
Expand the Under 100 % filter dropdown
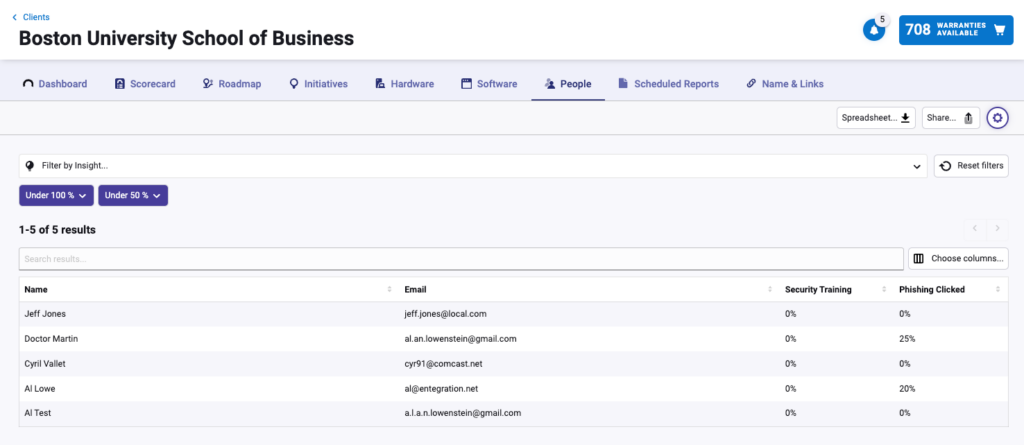tap(56, 195)
